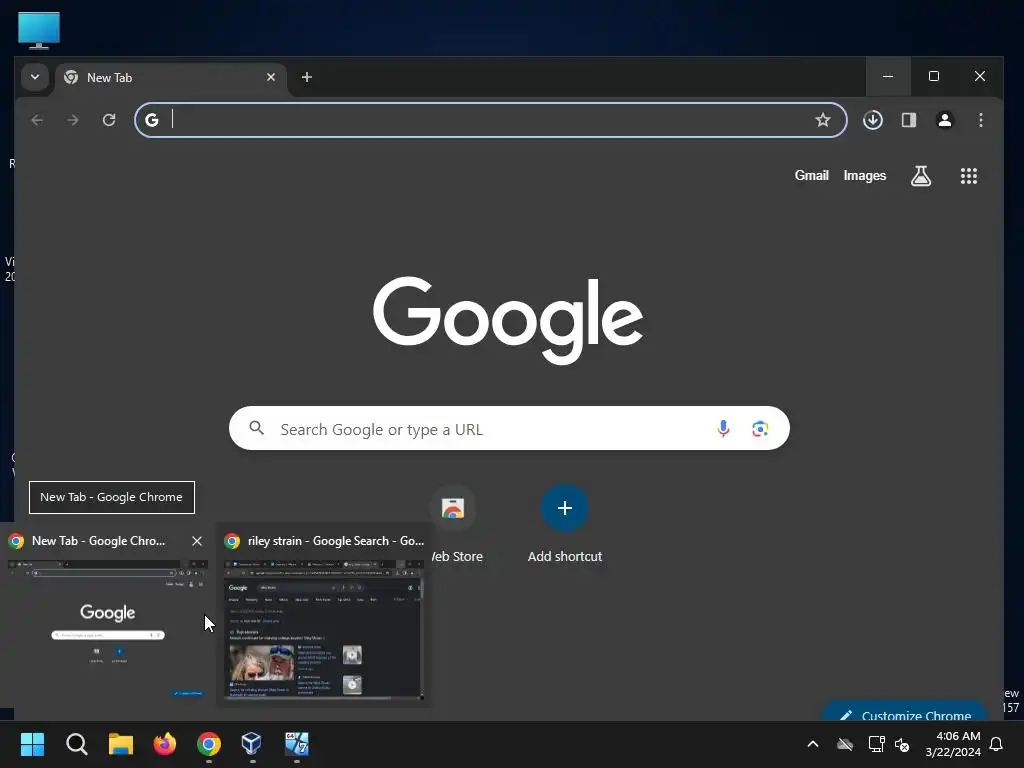Show hidden system tray icons
The width and height of the screenshot is (1024, 768).
tap(813, 744)
